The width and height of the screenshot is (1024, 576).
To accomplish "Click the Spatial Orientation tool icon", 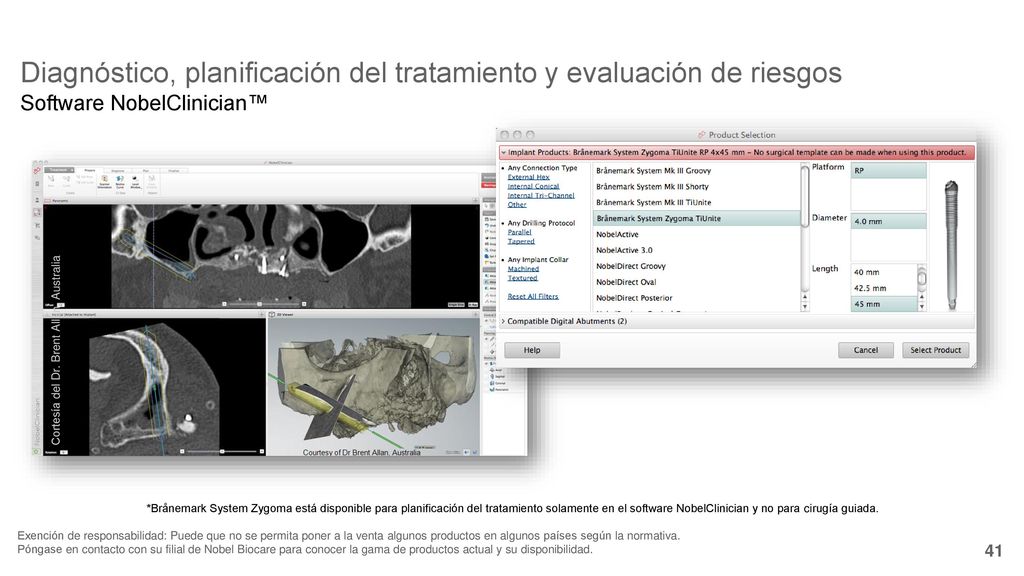I will coord(104,181).
